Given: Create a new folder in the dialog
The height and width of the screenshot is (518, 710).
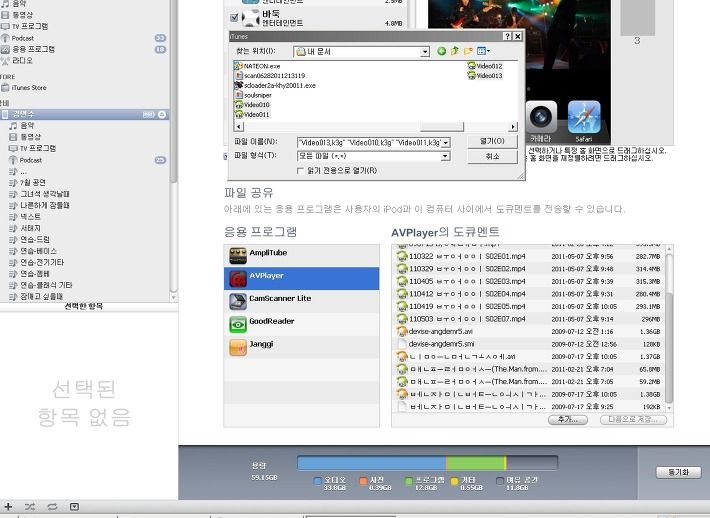Looking at the screenshot, I should pos(468,51).
